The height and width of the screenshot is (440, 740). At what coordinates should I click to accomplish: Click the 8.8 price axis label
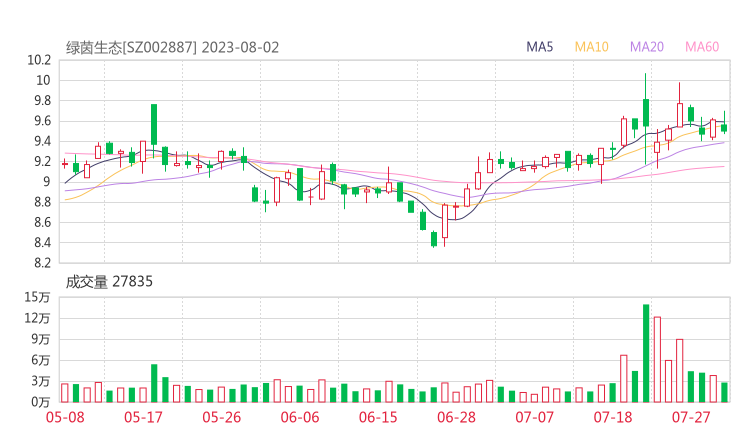(x=42, y=202)
